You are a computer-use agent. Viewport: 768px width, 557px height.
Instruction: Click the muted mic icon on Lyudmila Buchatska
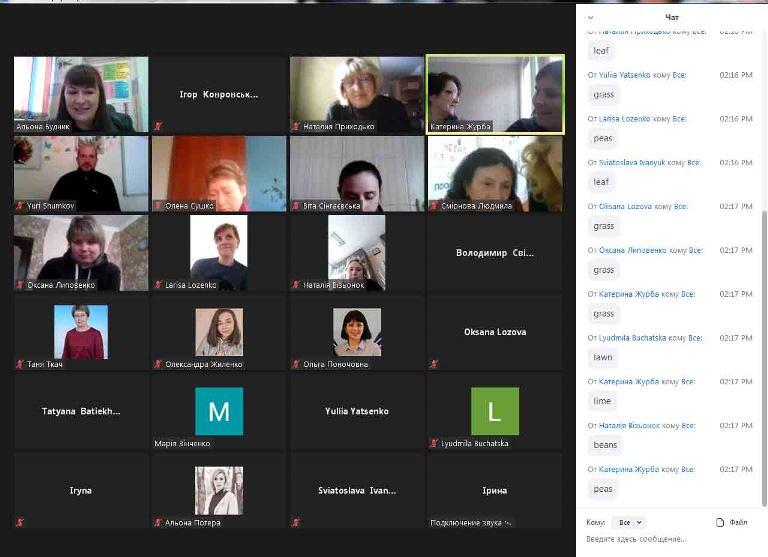pos(434,443)
